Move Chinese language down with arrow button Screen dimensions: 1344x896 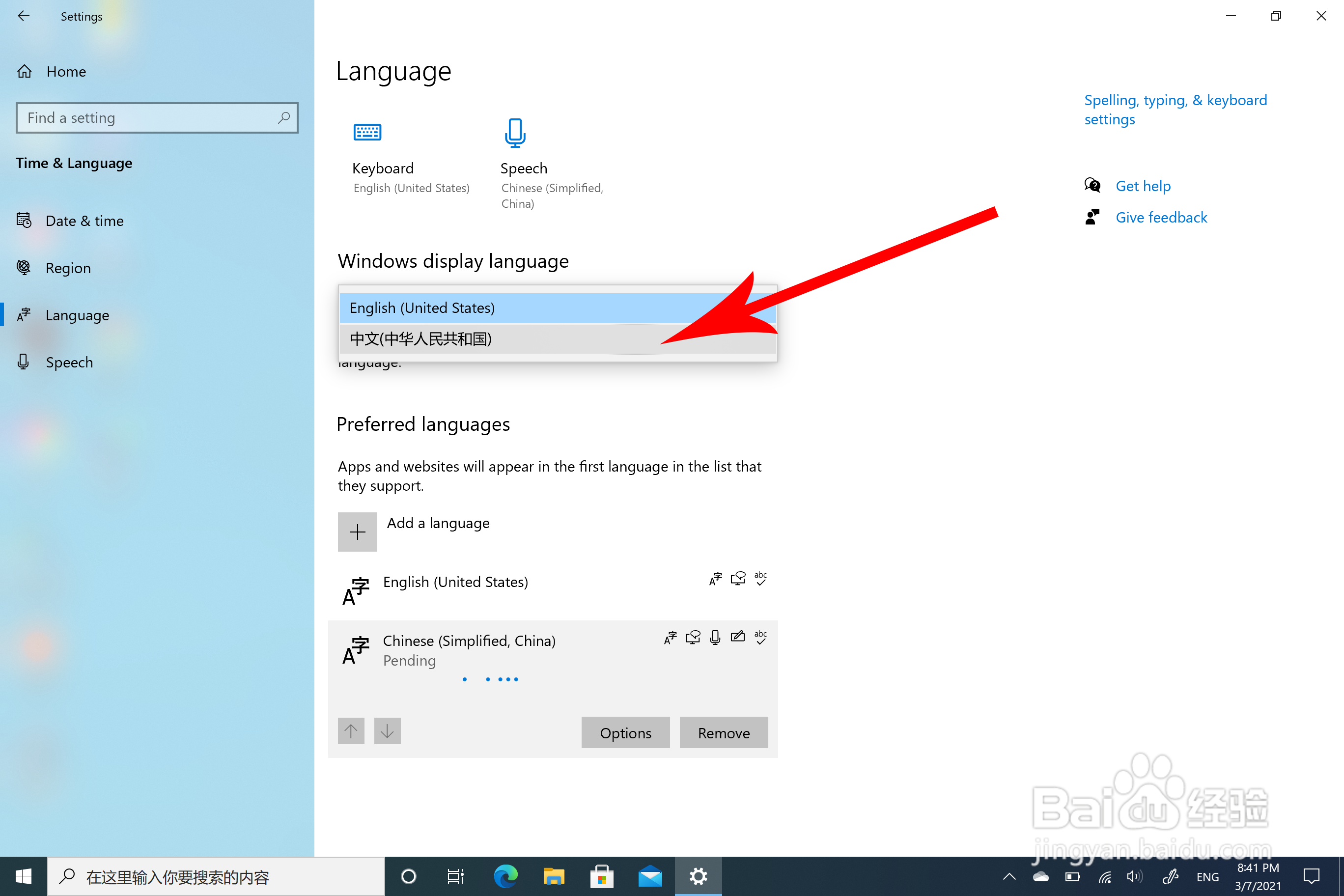coord(387,731)
